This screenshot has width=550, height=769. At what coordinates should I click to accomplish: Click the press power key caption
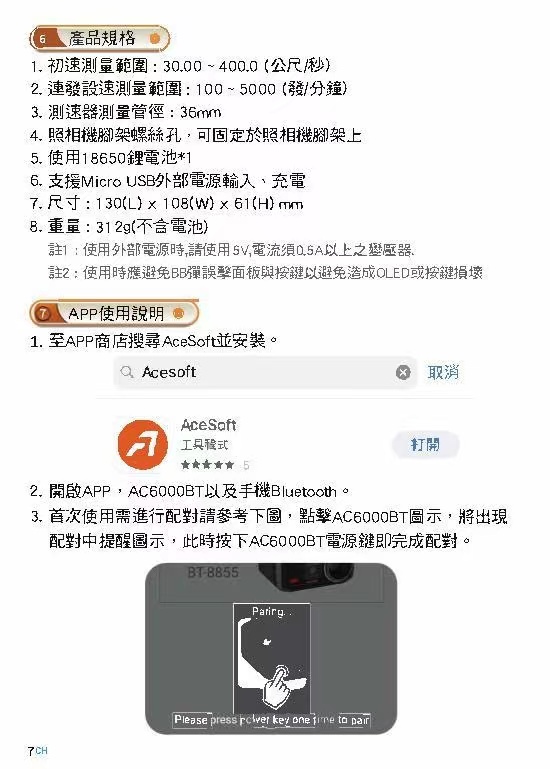(x=271, y=719)
